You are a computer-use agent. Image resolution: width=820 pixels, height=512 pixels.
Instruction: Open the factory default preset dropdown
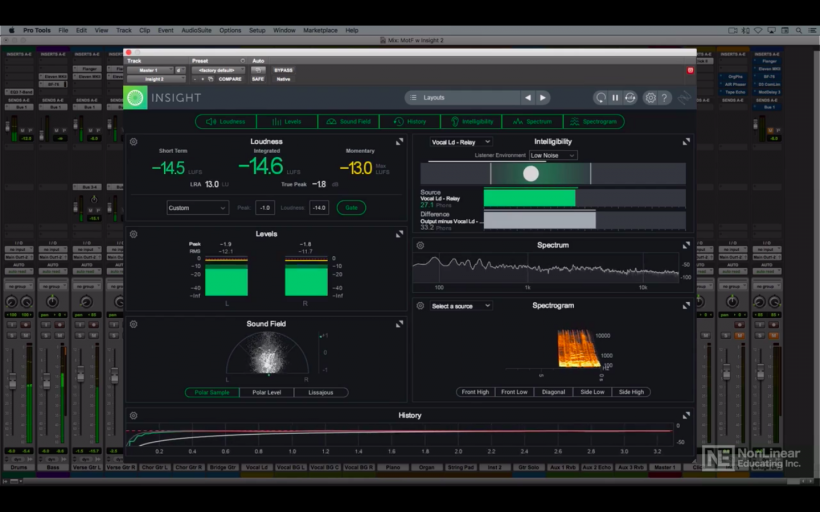[218, 70]
